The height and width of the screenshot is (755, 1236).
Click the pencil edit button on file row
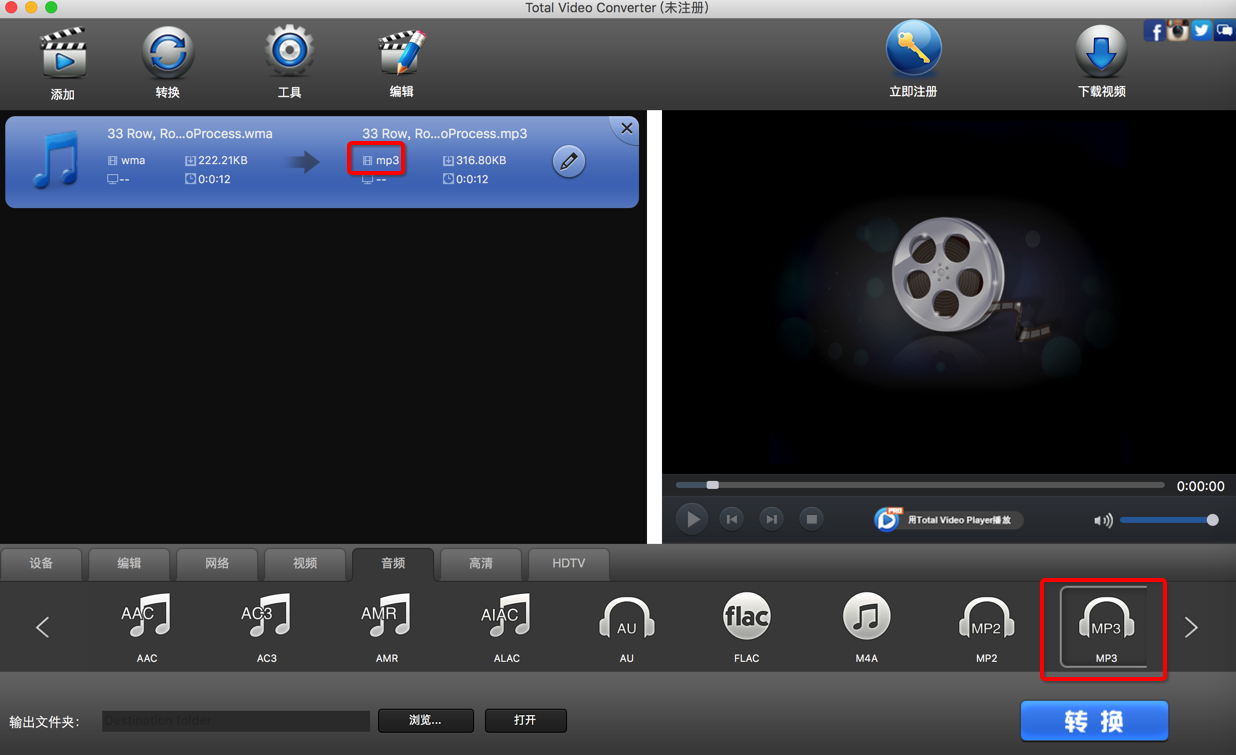pyautogui.click(x=569, y=161)
